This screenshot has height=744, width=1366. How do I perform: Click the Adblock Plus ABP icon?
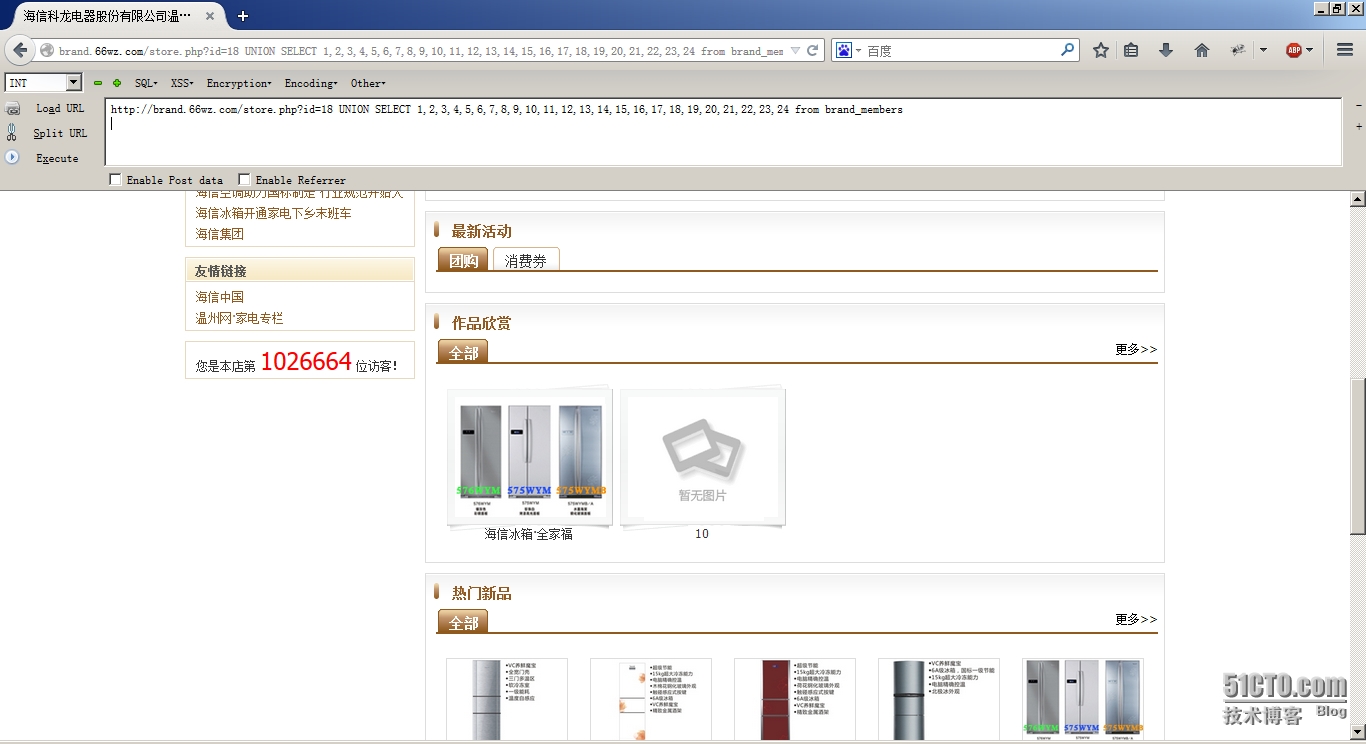coord(1294,50)
